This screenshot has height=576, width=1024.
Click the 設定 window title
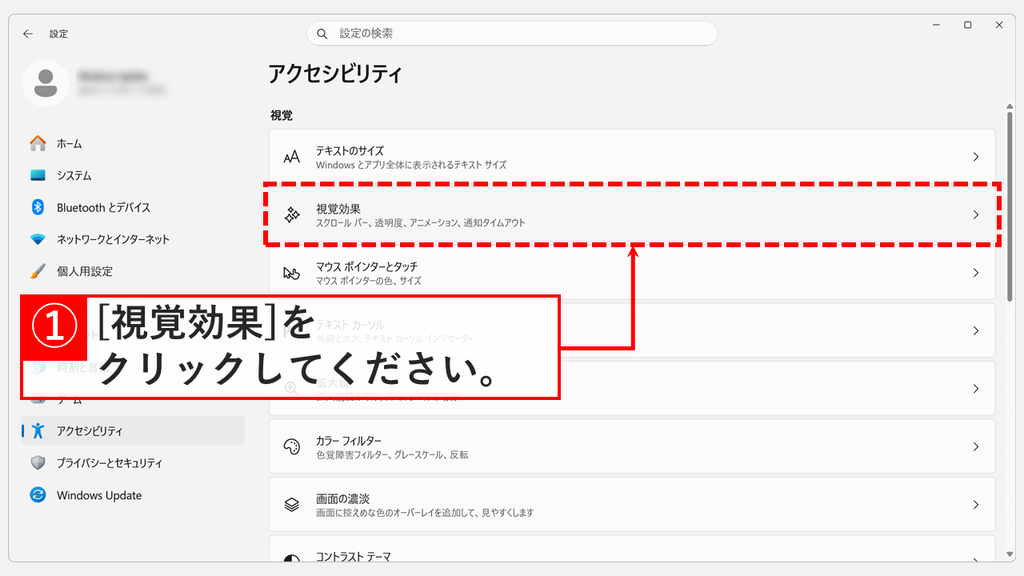coord(59,34)
